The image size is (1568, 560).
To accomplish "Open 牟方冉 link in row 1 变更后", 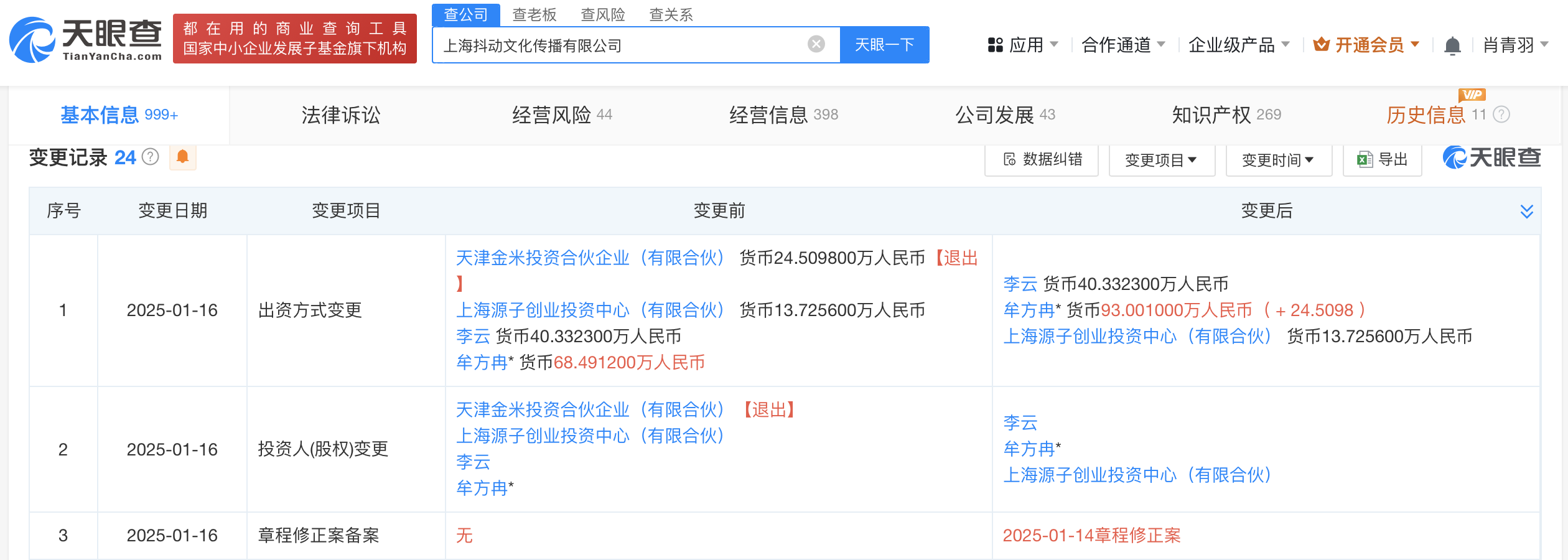I will (x=1029, y=310).
